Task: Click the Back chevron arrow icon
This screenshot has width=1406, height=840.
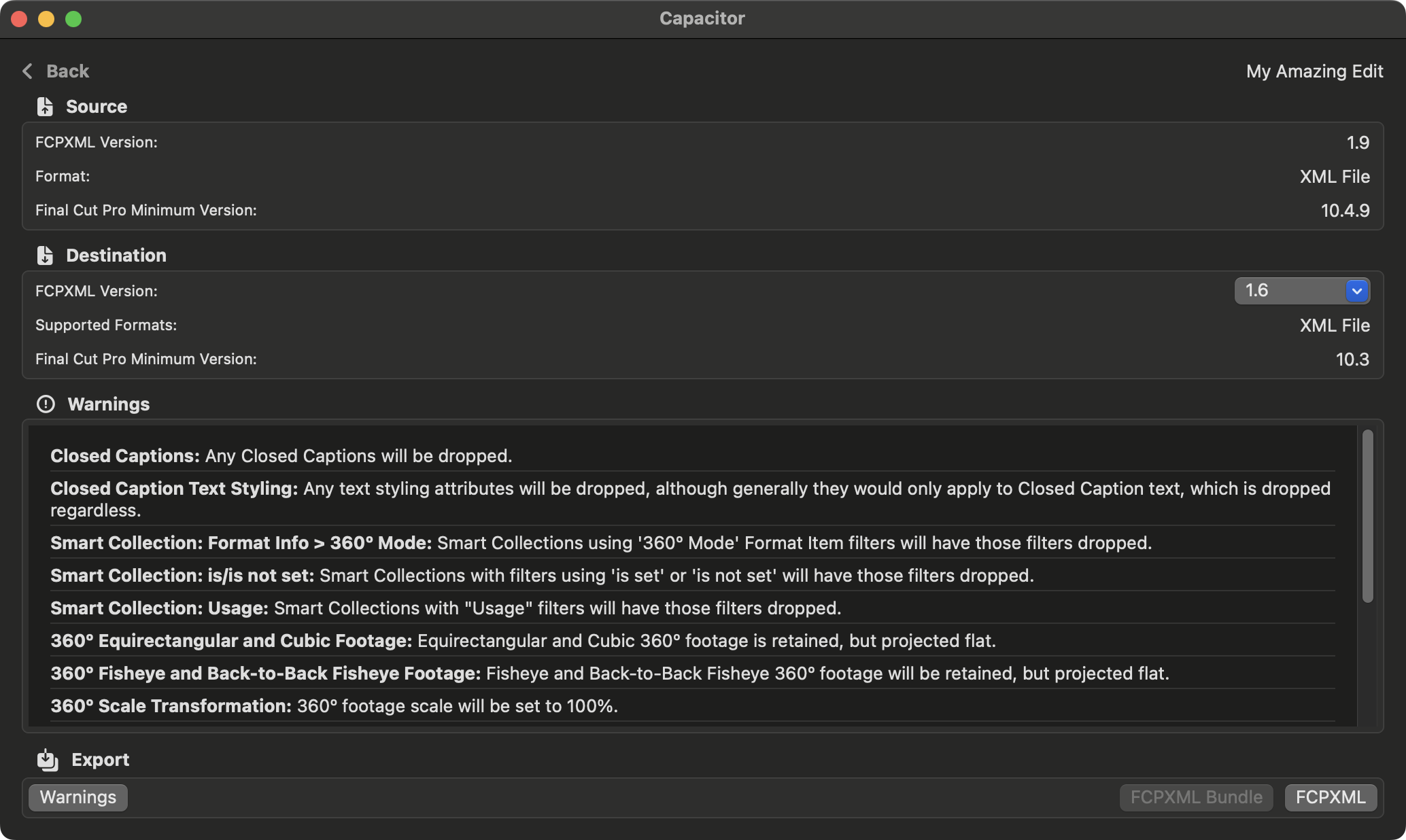Action: pyautogui.click(x=27, y=71)
